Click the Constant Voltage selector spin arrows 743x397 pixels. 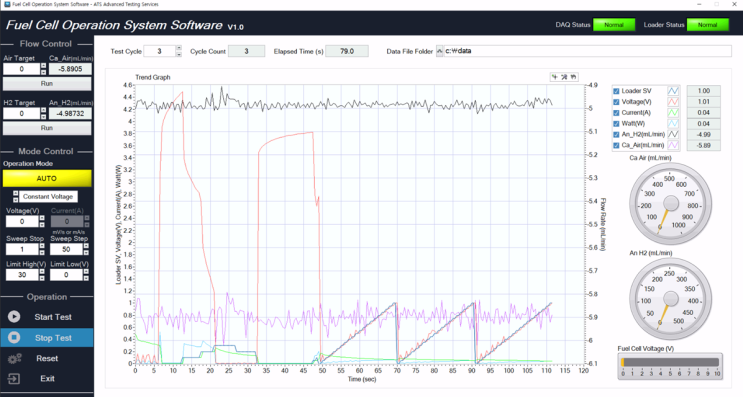[16, 197]
